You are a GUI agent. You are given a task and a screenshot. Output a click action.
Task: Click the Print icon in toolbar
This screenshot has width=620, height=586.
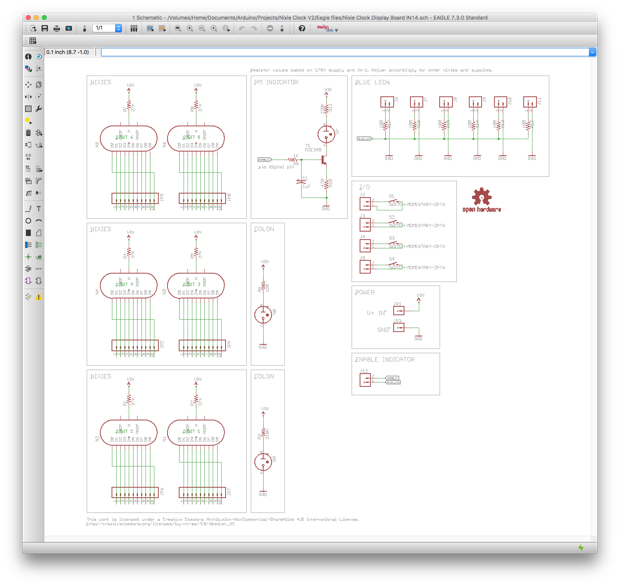pyautogui.click(x=57, y=28)
